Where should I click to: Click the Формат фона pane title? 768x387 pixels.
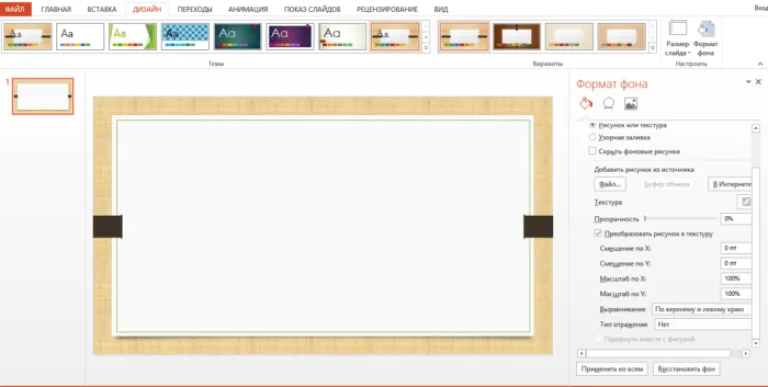tap(612, 84)
